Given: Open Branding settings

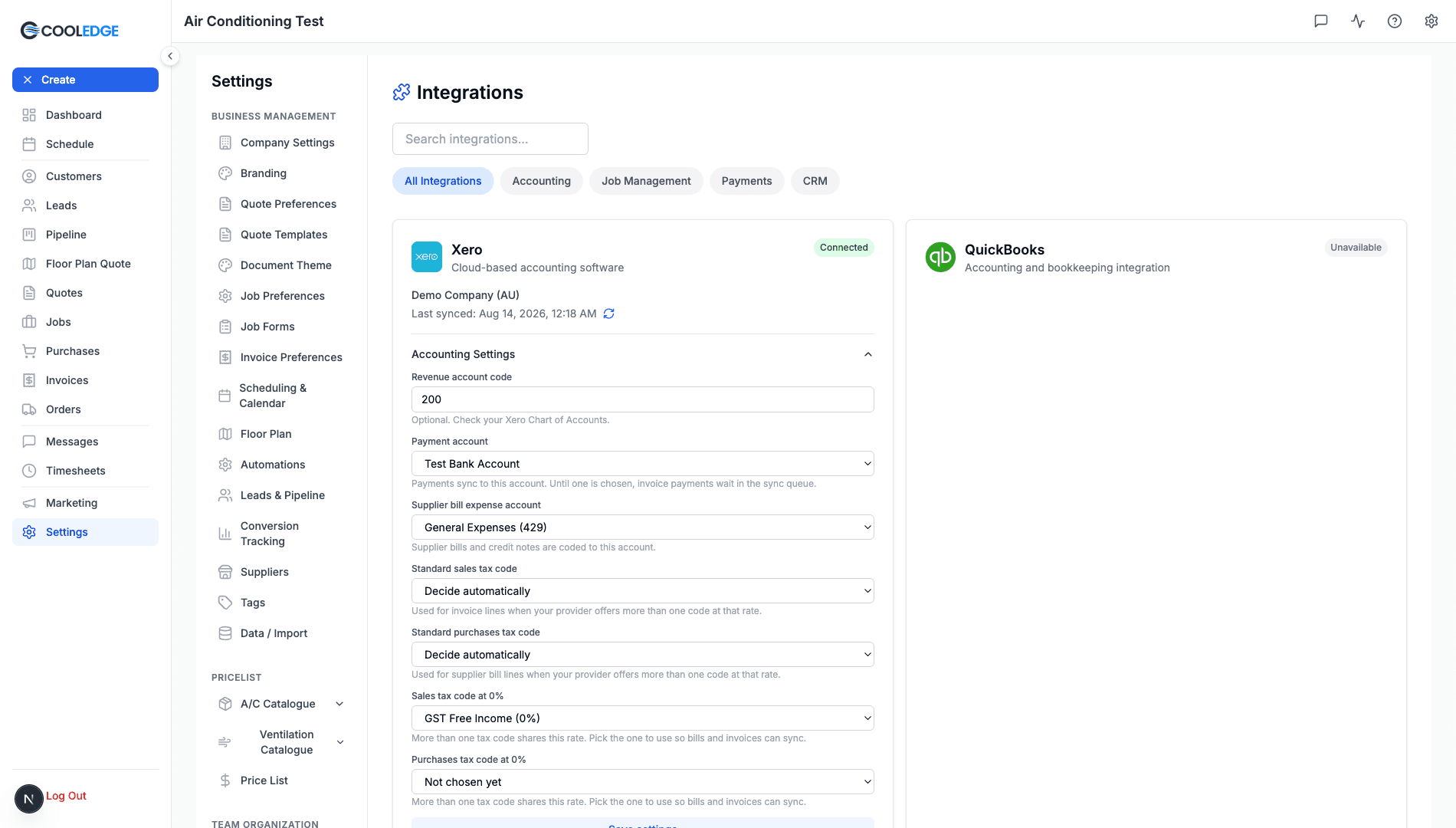Looking at the screenshot, I should point(281,173).
